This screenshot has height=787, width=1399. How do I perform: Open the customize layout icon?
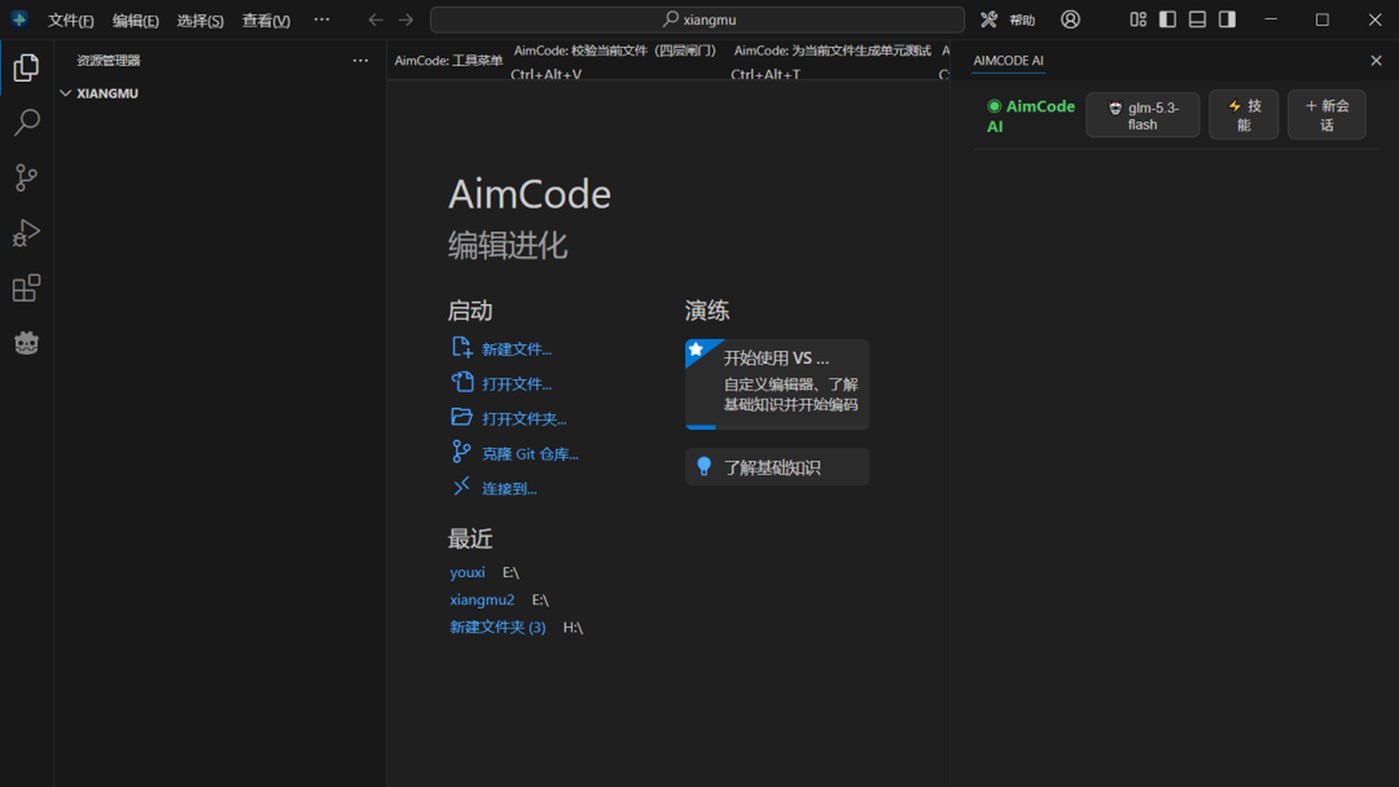(1138, 19)
